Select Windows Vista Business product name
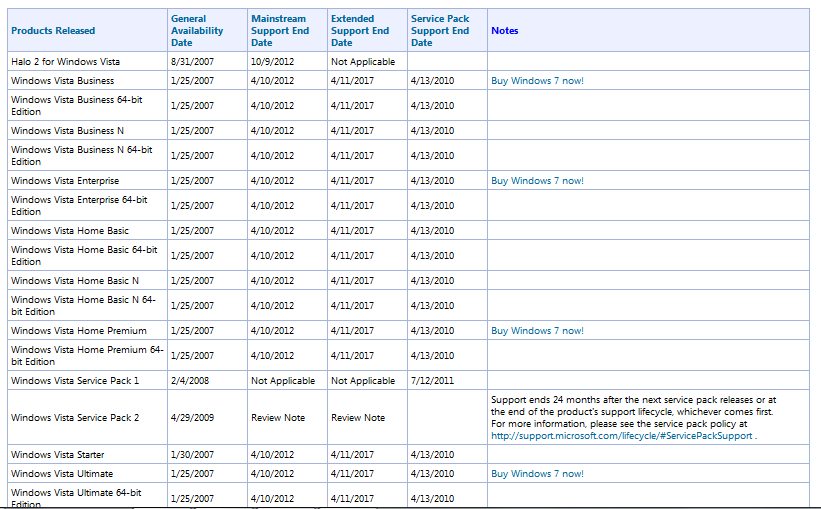The height and width of the screenshot is (509, 821). click(x=62, y=81)
